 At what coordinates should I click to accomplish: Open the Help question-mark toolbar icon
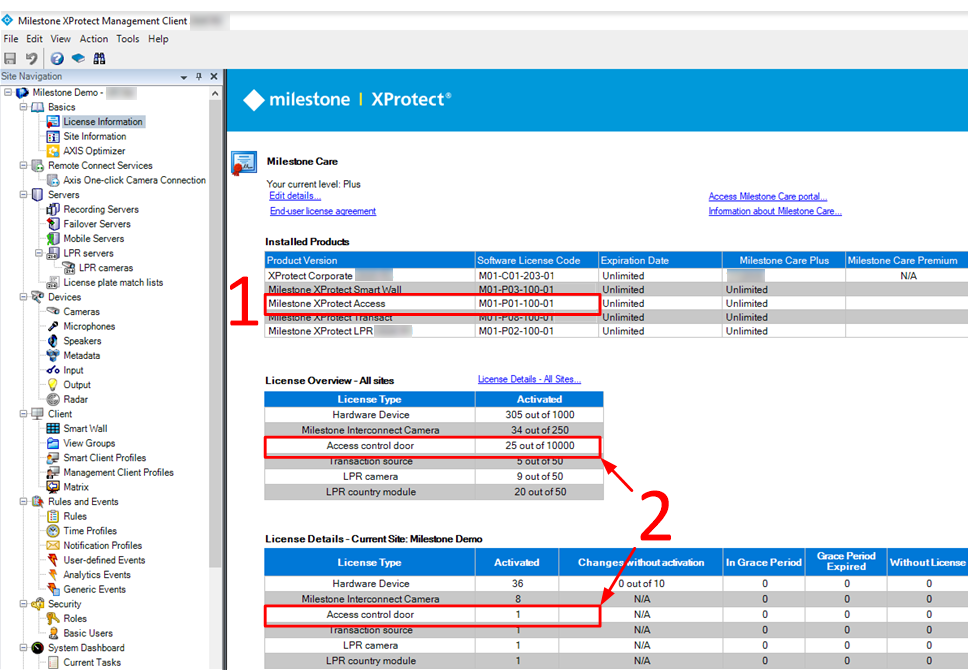[57, 59]
